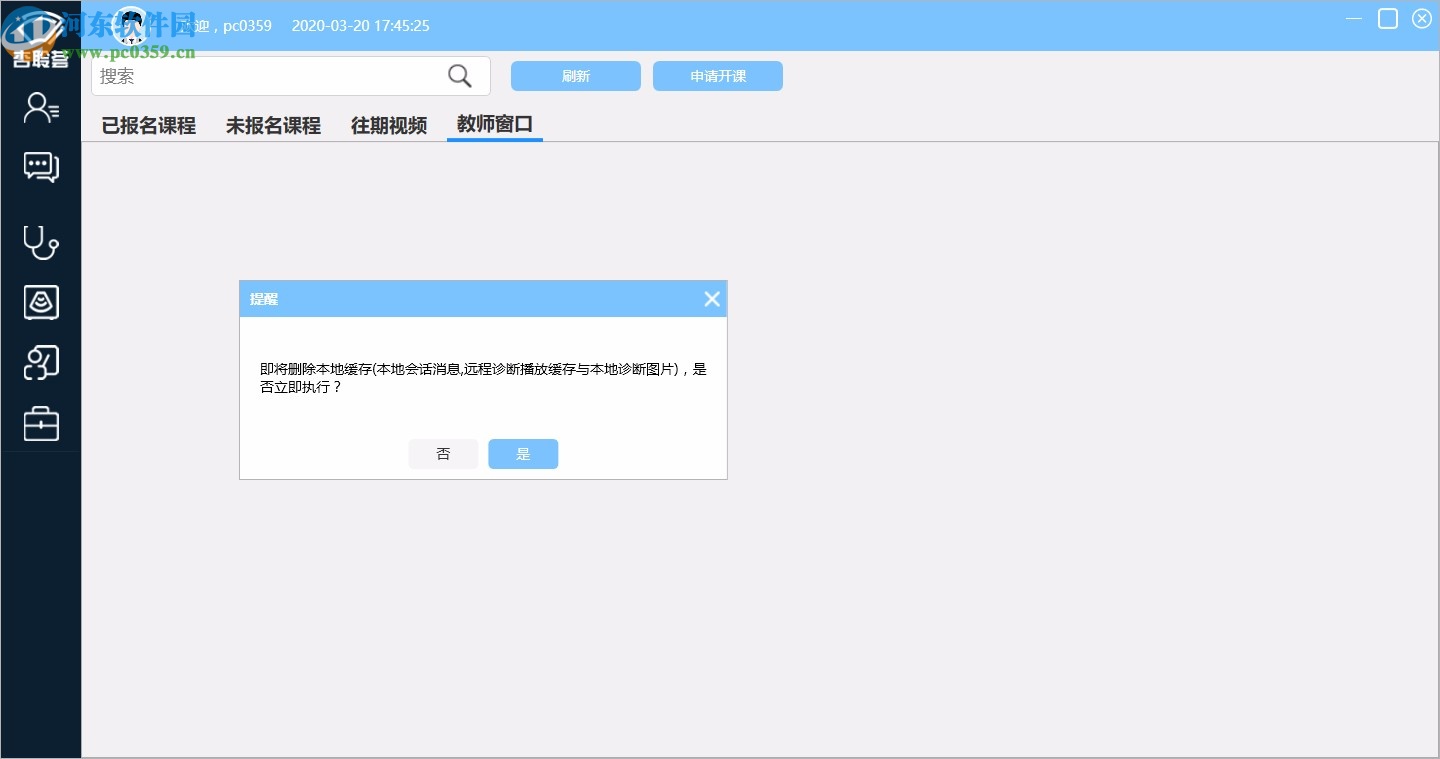Click the 申请开课 button
The height and width of the screenshot is (759, 1440).
tap(717, 75)
